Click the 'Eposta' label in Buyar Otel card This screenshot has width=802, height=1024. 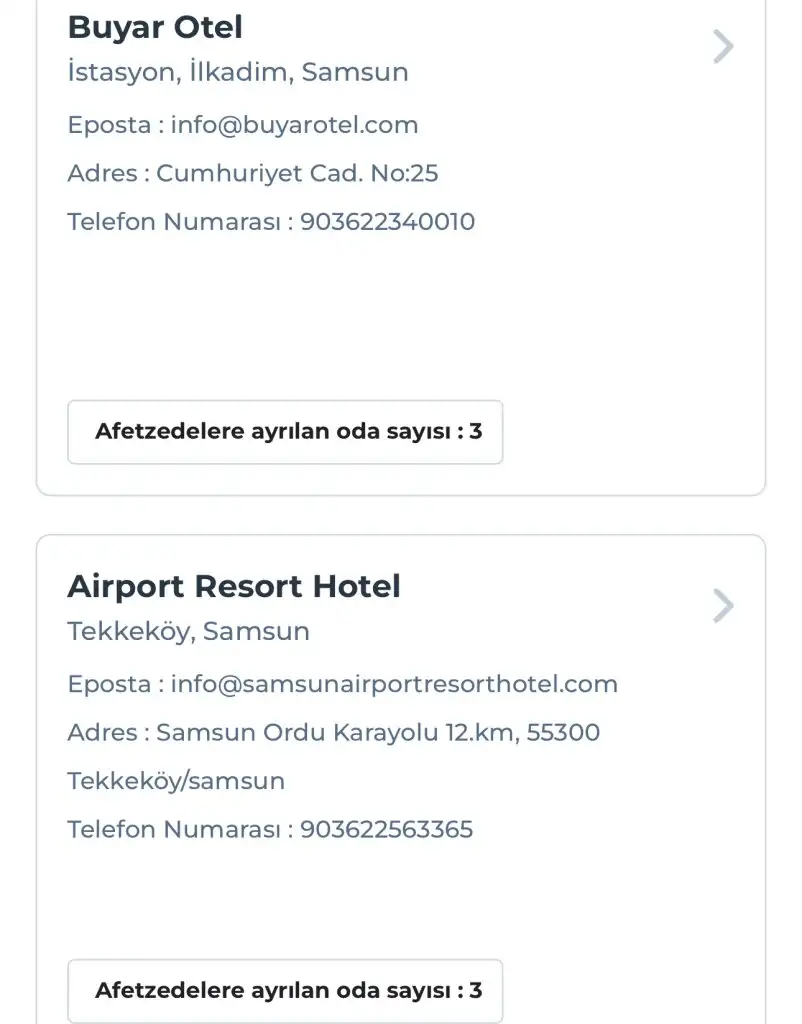(x=110, y=125)
